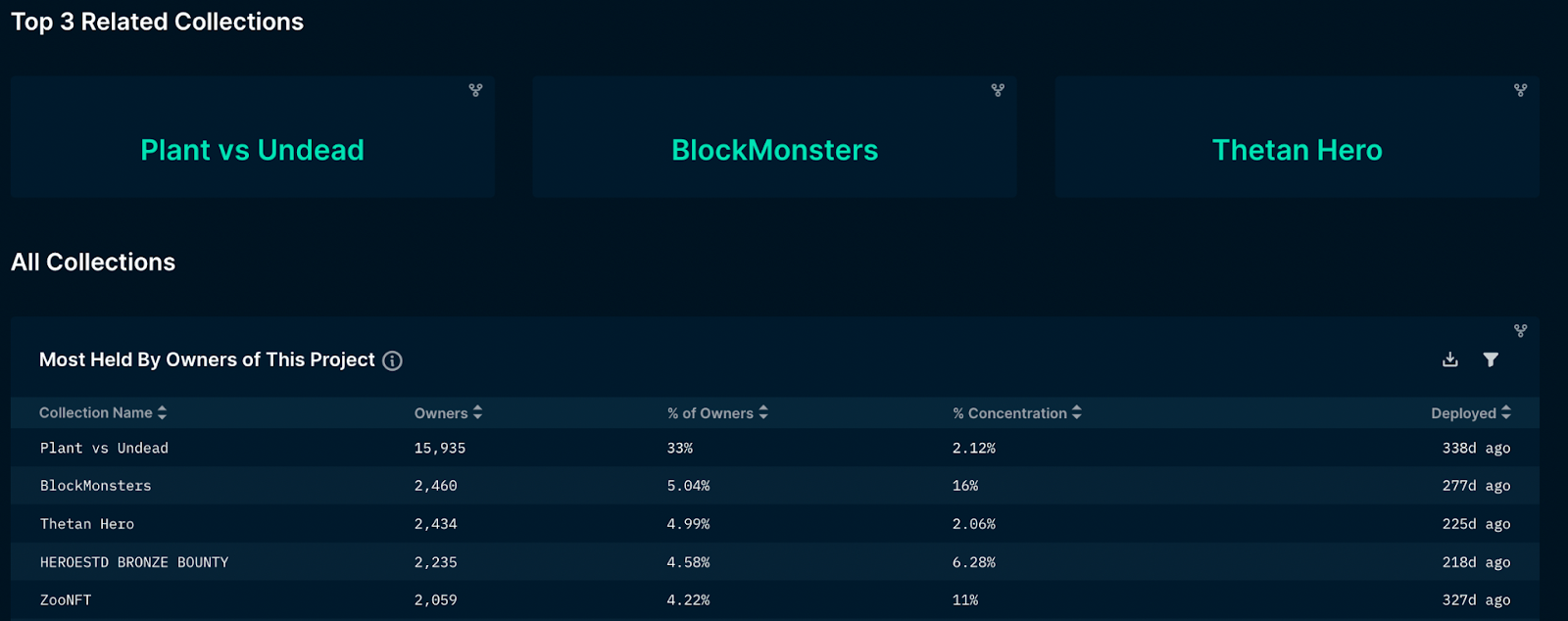
Task: Select the Thetan Hero table row name
Action: pos(87,524)
